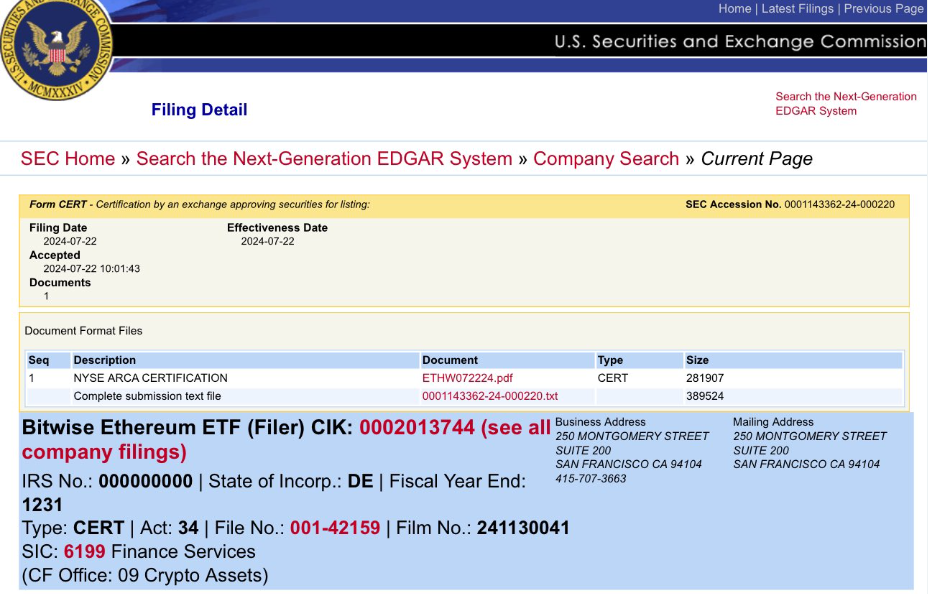Go to Company Search breadcrumb
Image resolution: width=928 pixels, height=594 pixels.
click(x=606, y=159)
